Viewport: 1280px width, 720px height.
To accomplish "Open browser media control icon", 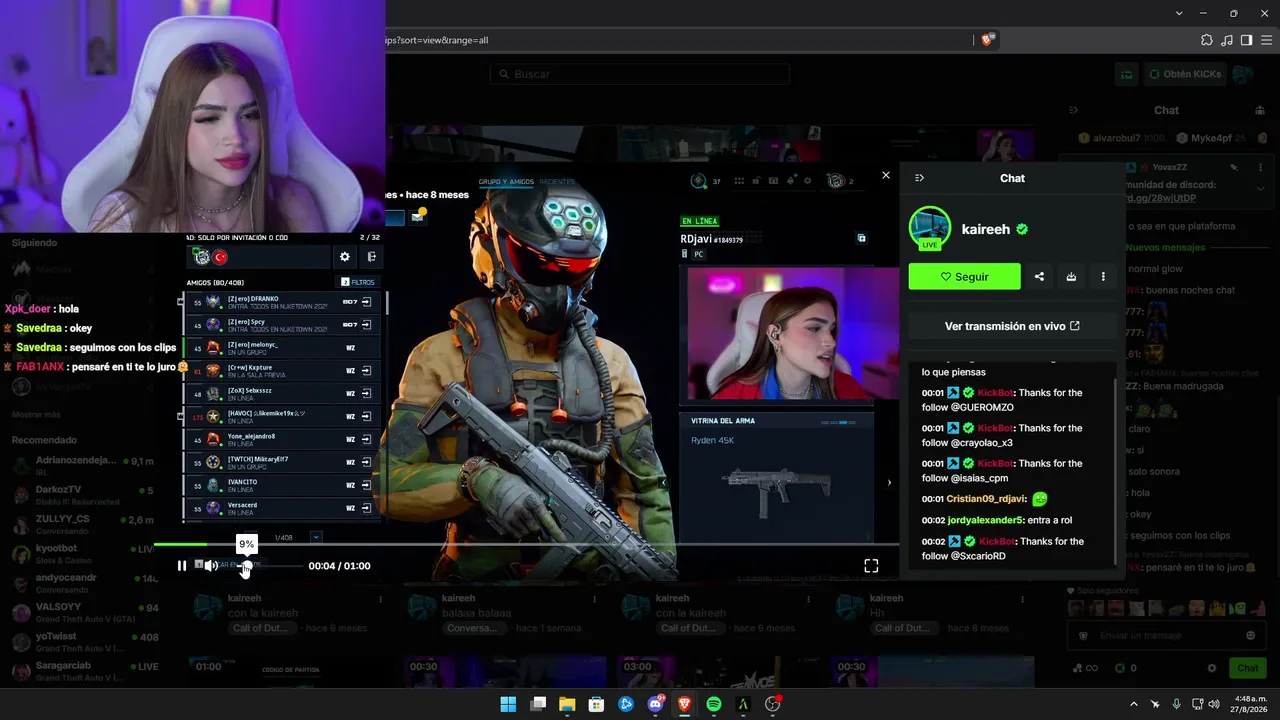I will pyautogui.click(x=1227, y=40).
